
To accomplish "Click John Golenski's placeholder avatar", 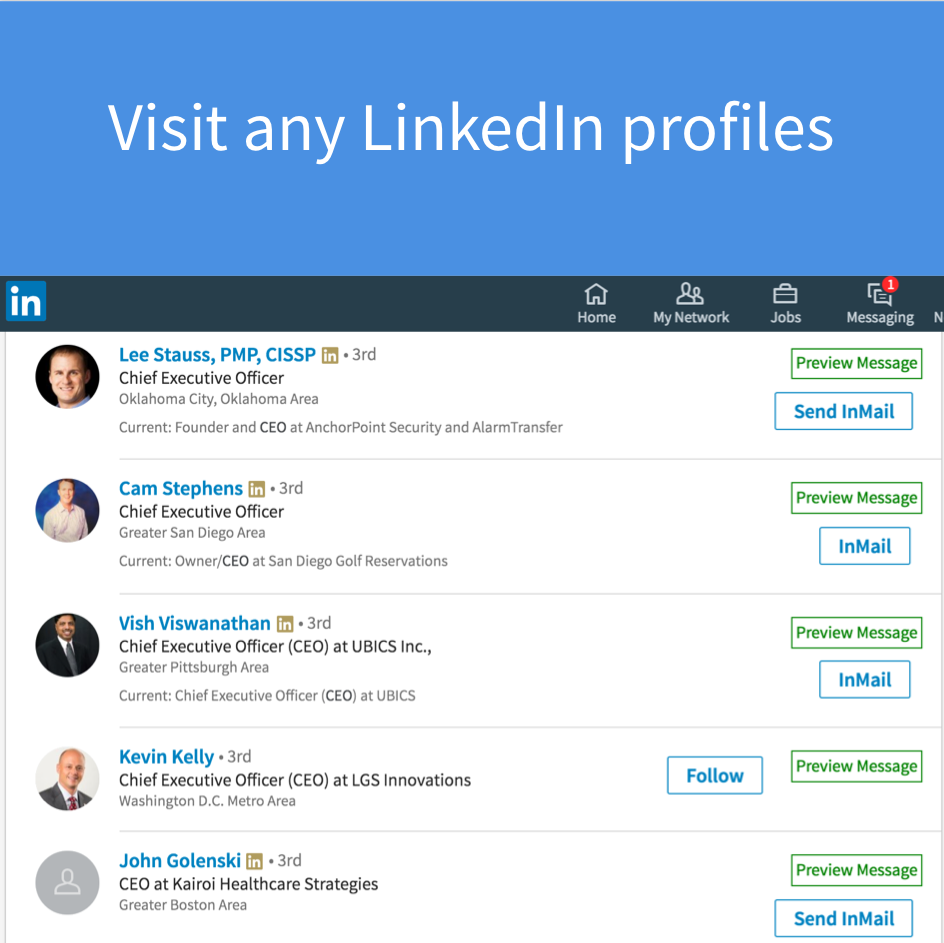I will (x=67, y=883).
